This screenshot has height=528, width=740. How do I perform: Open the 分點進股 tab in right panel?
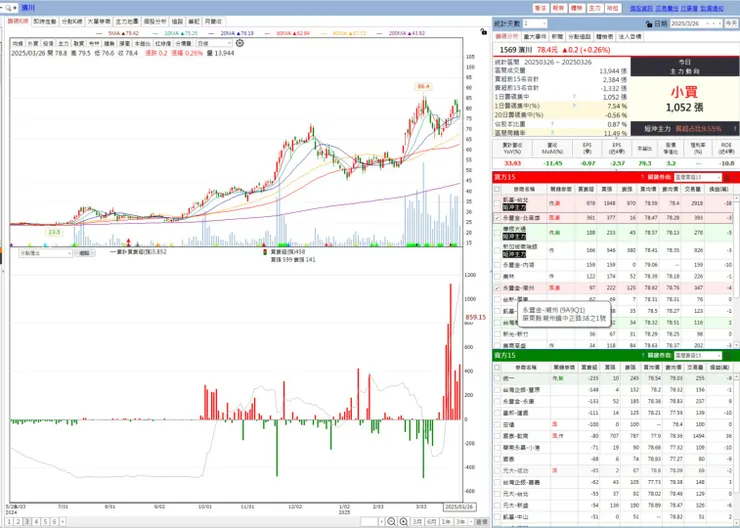tap(579, 36)
